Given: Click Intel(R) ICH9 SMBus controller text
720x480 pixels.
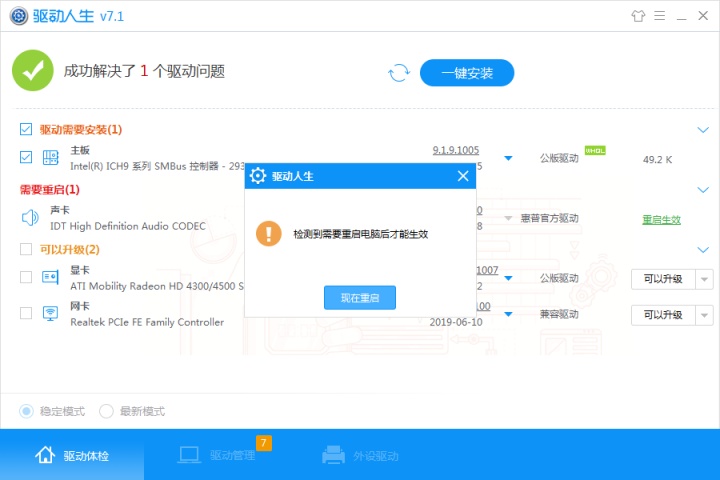Looking at the screenshot, I should click(157, 166).
